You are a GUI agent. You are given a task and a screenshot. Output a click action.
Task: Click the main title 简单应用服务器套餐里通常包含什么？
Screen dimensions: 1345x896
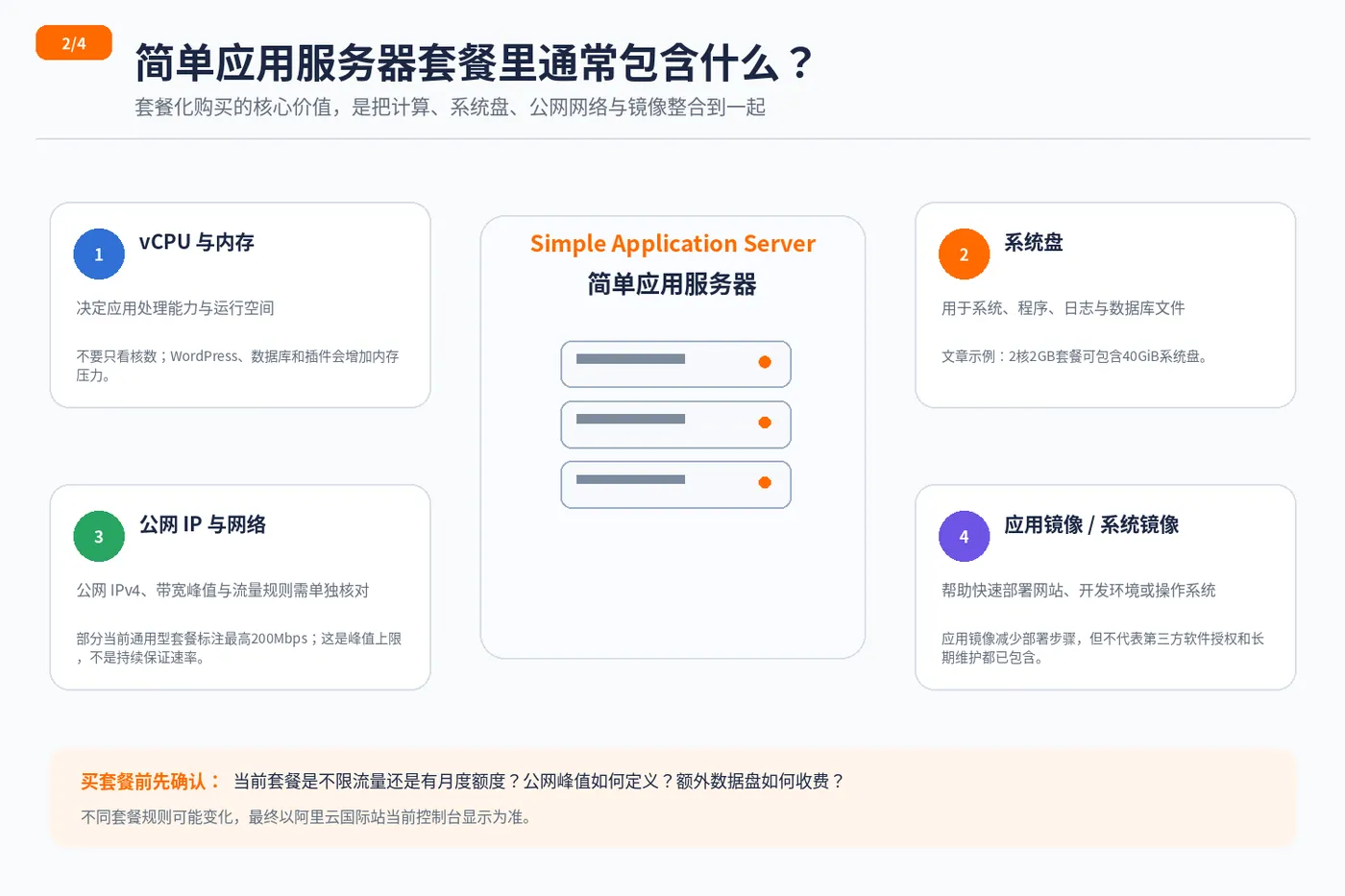[475, 63]
